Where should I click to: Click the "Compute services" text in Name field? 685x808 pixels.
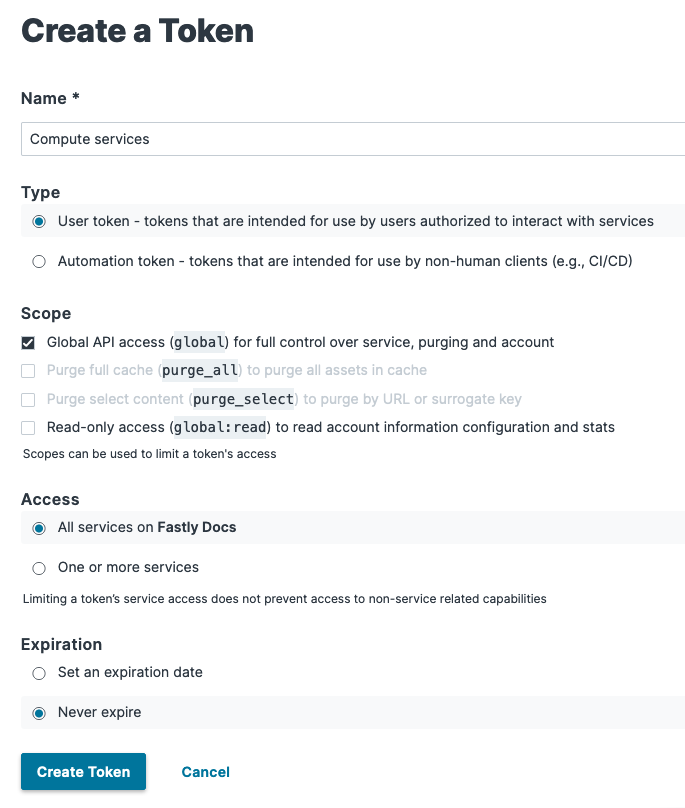[x=88, y=139]
